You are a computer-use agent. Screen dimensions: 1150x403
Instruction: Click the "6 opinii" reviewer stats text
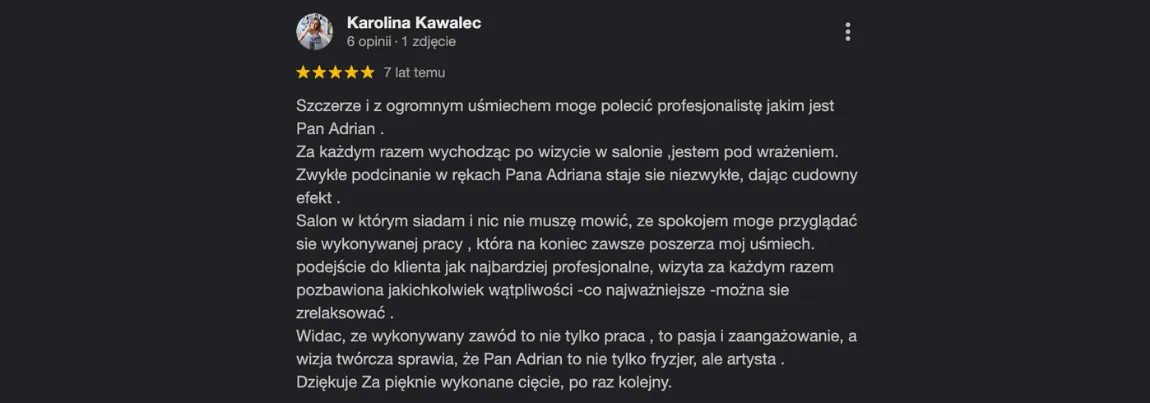point(370,42)
